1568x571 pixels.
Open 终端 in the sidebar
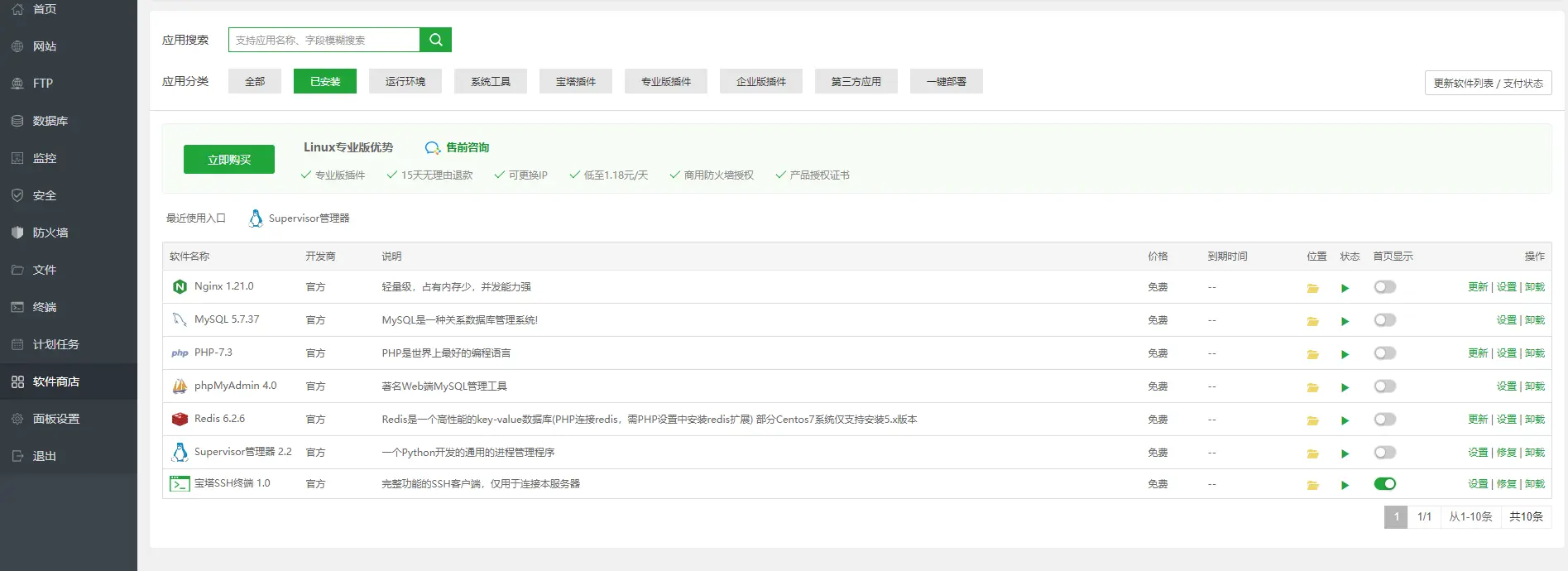click(69, 307)
